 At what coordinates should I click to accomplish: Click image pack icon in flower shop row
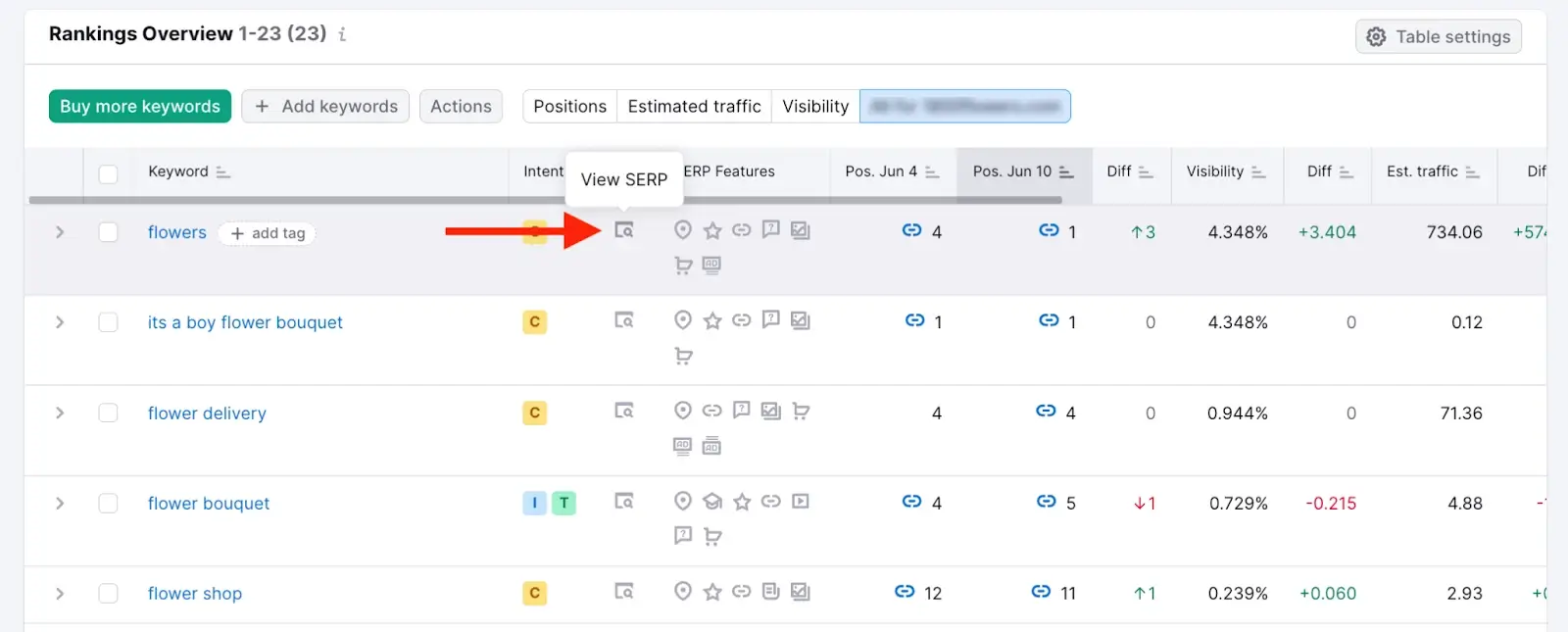[801, 591]
